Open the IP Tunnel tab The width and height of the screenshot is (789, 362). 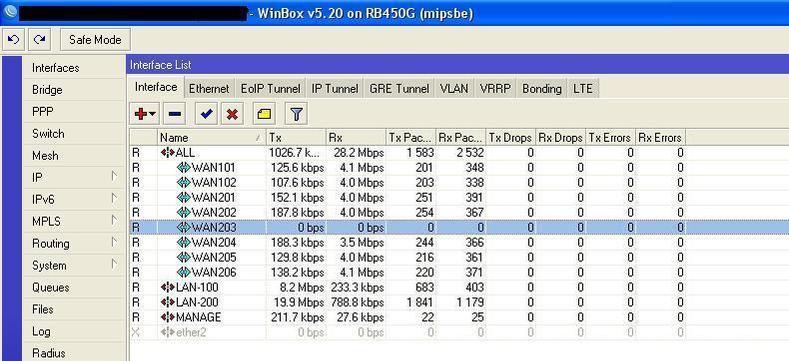335,89
